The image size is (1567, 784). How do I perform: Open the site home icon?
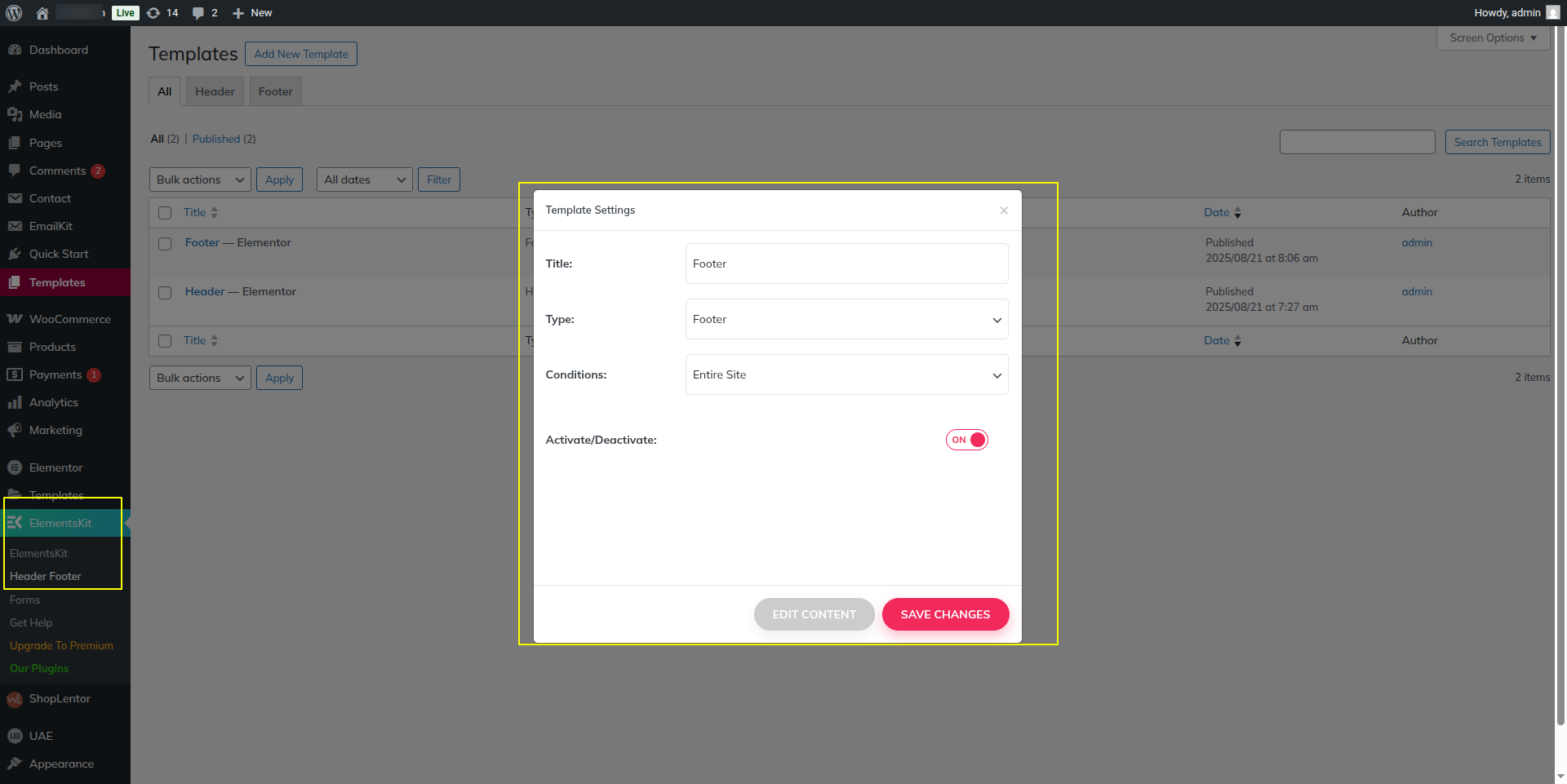[x=42, y=13]
